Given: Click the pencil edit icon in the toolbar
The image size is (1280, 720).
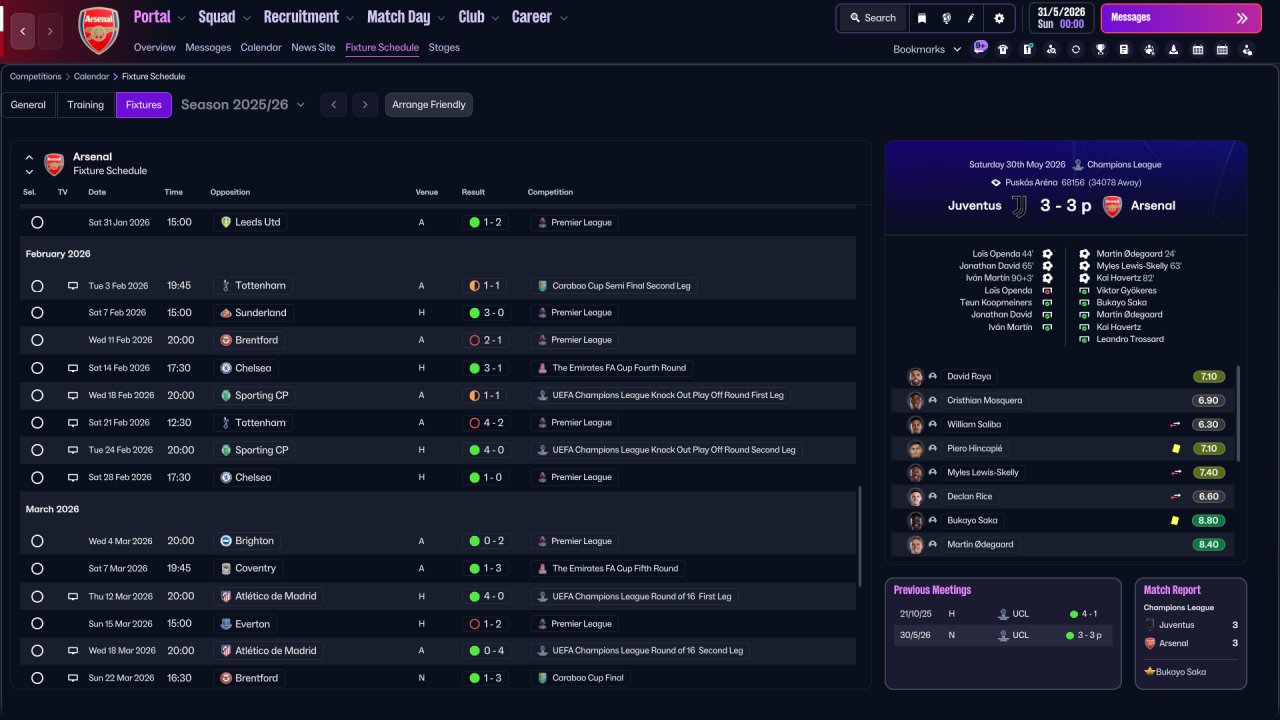Looking at the screenshot, I should (x=971, y=18).
